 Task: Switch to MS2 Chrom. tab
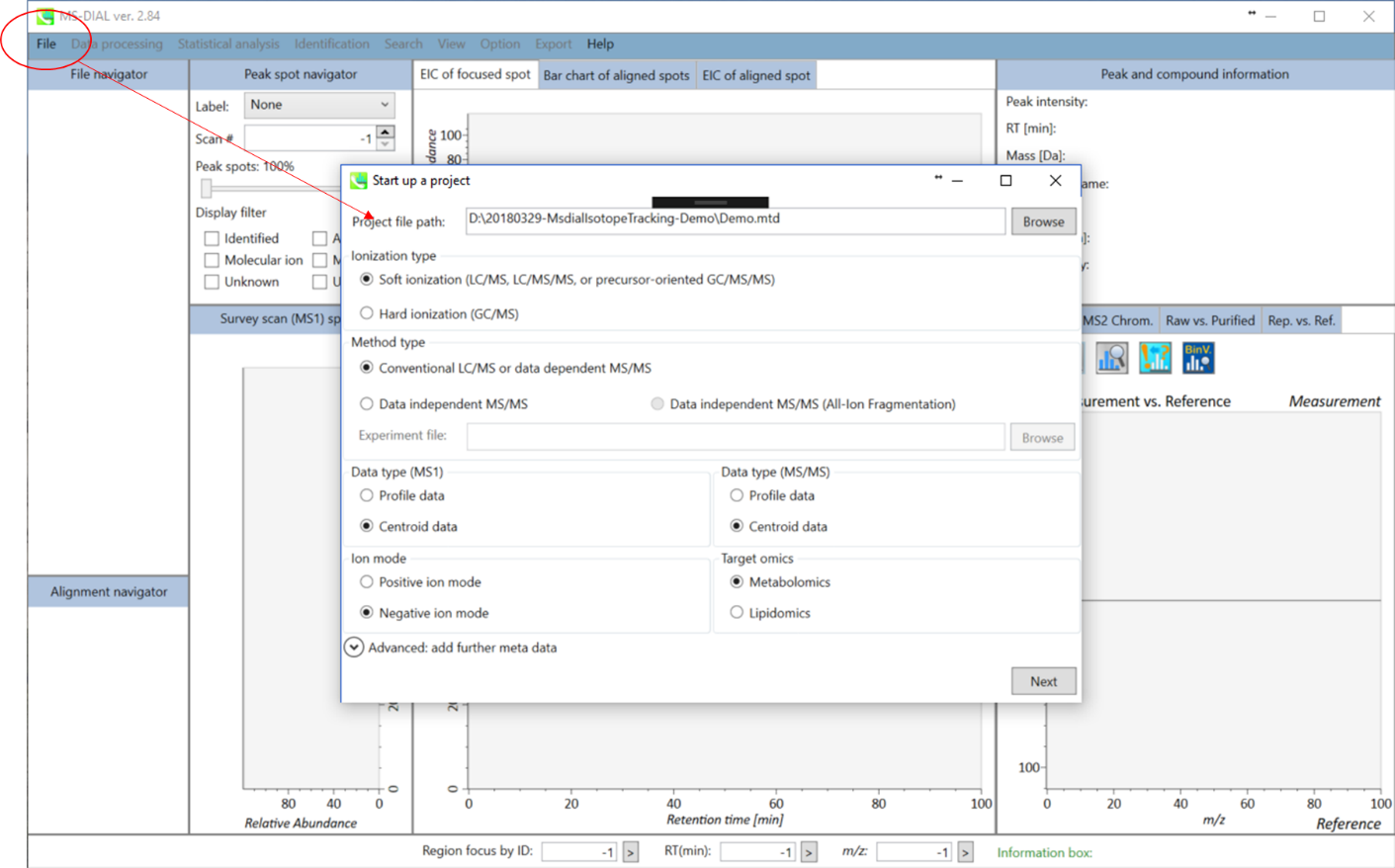[1118, 320]
